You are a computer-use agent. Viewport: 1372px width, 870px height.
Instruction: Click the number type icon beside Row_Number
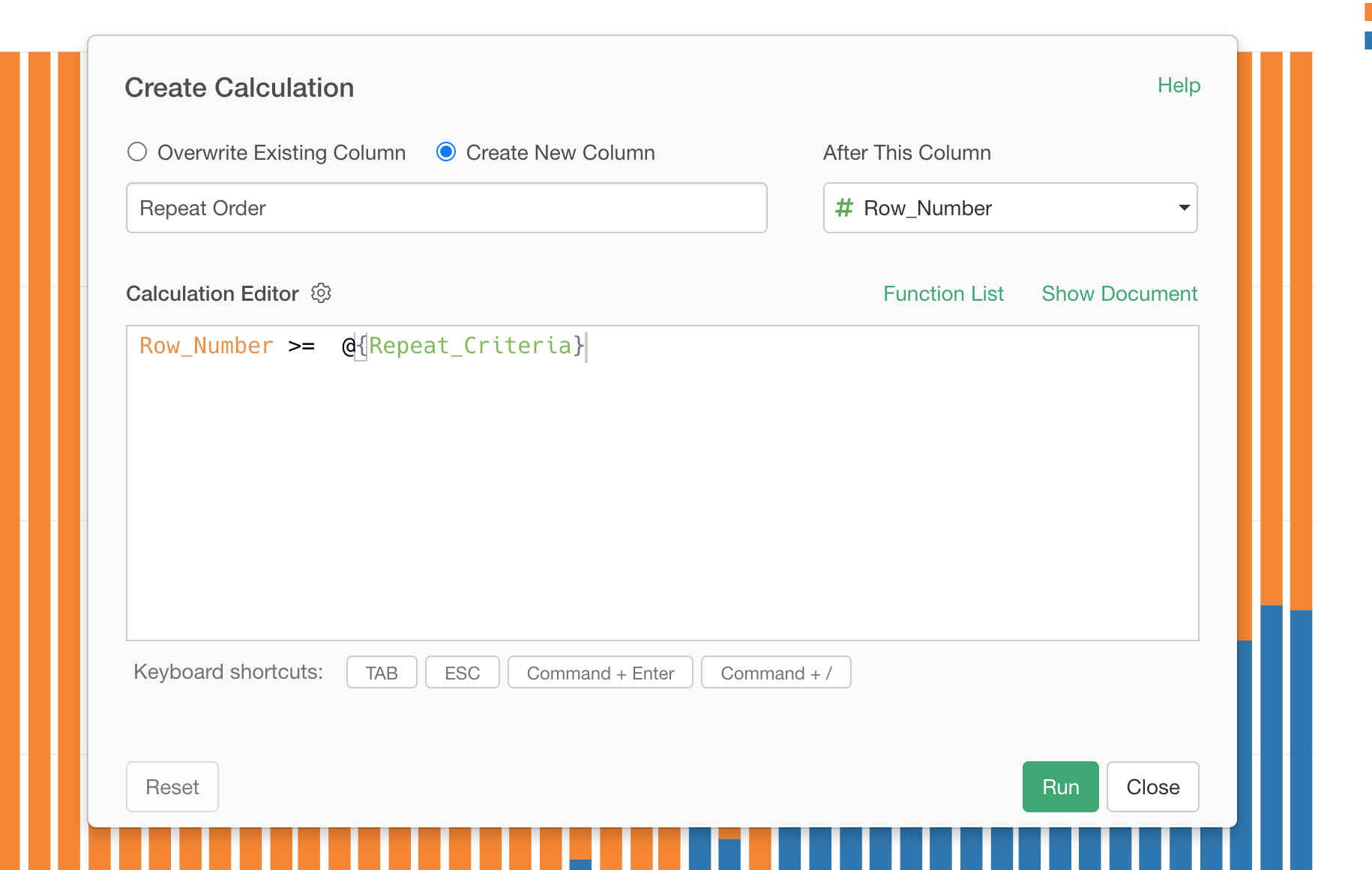[x=844, y=208]
